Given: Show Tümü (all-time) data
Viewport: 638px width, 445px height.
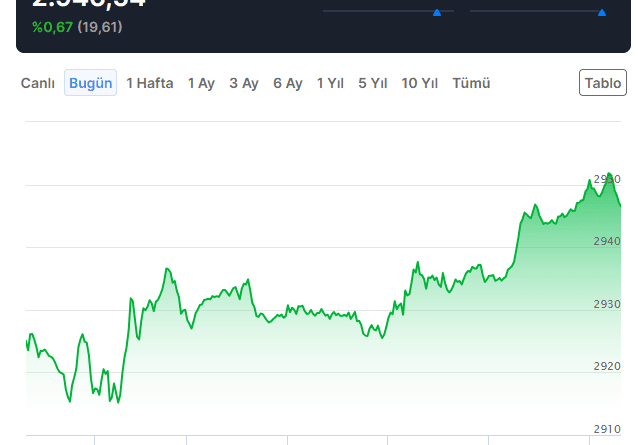Looking at the screenshot, I should click(x=471, y=83).
